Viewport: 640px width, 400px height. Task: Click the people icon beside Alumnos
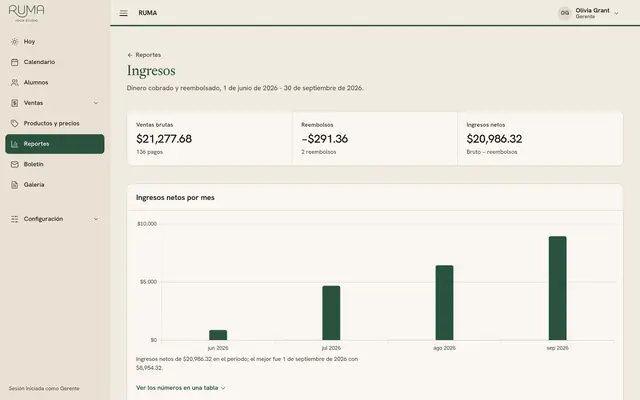pyautogui.click(x=15, y=82)
